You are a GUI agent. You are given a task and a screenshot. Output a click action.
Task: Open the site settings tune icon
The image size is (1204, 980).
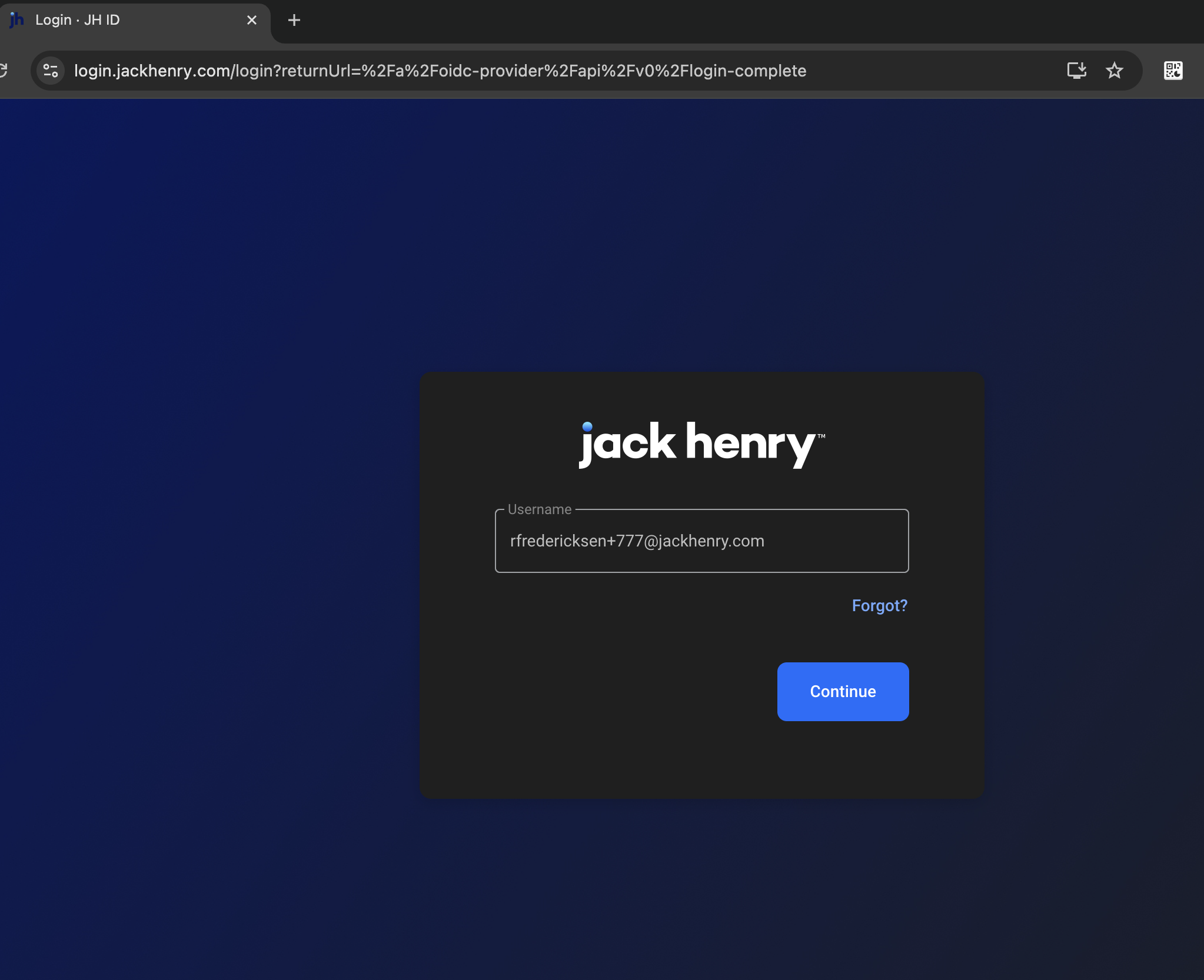coord(49,71)
